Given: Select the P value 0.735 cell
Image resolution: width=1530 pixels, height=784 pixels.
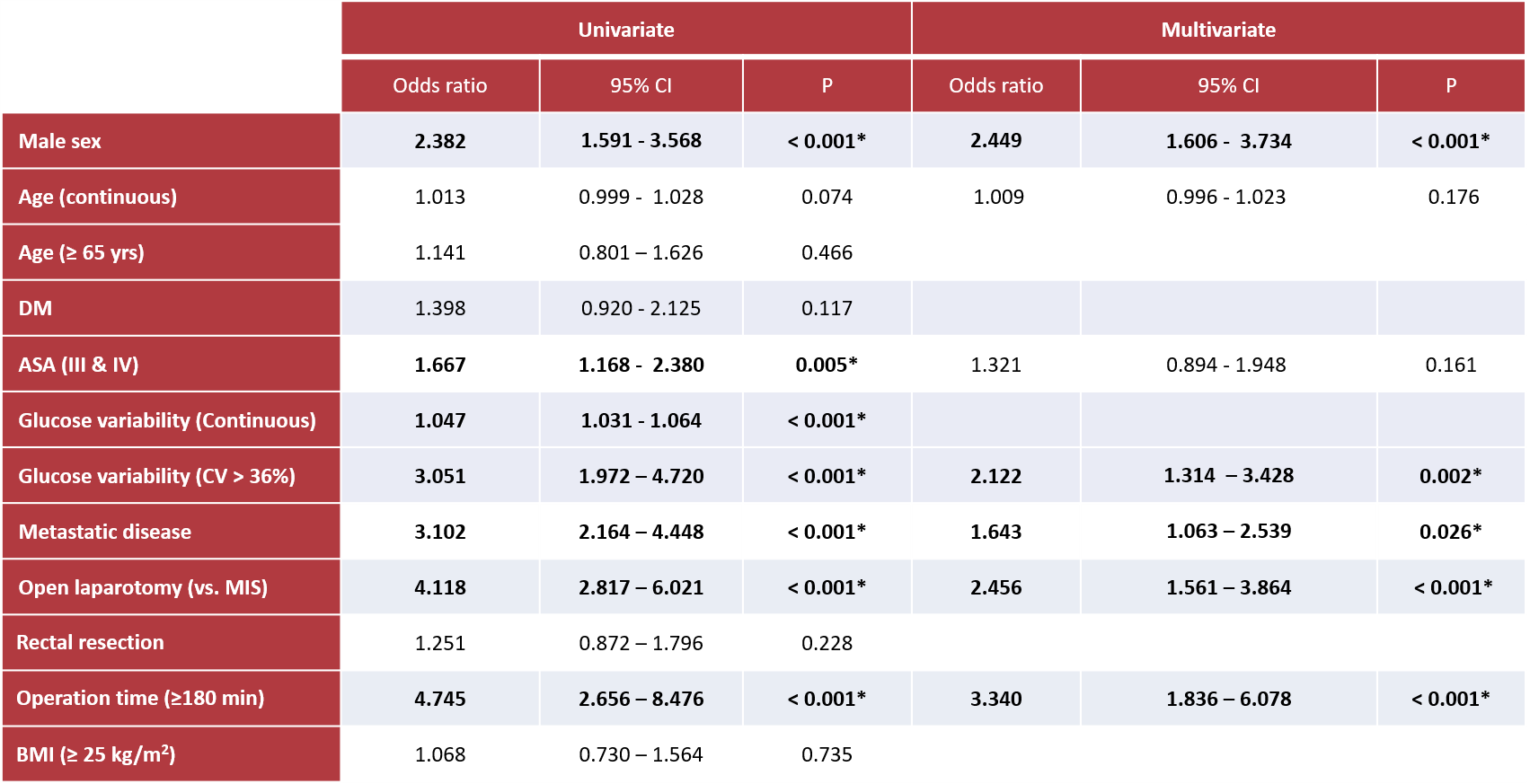Looking at the screenshot, I should pos(827,754).
